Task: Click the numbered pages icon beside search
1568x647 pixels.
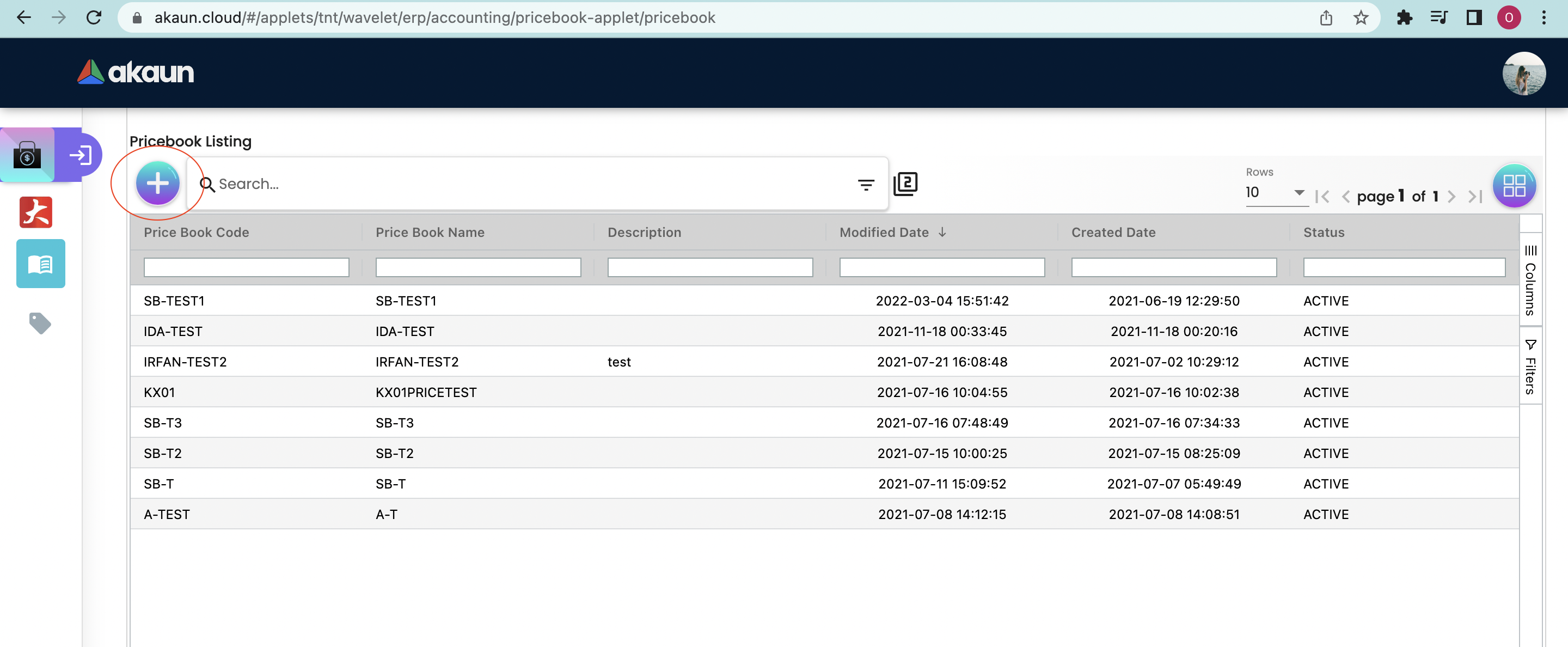Action: pyautogui.click(x=905, y=184)
